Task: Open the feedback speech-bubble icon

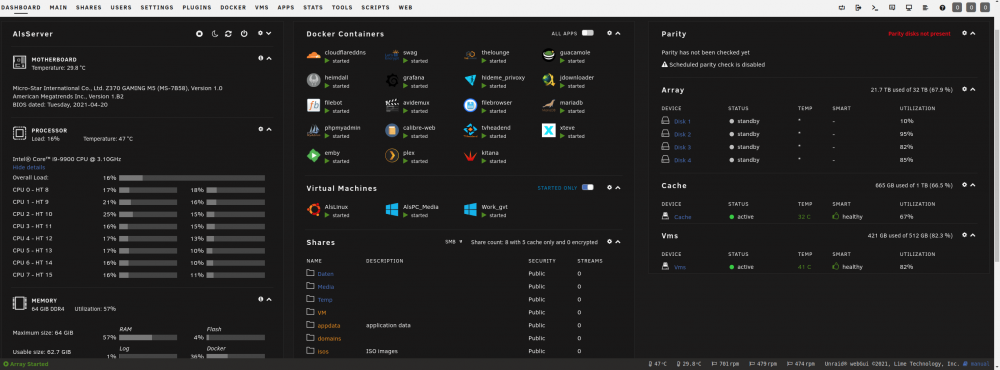Action: coord(892,8)
